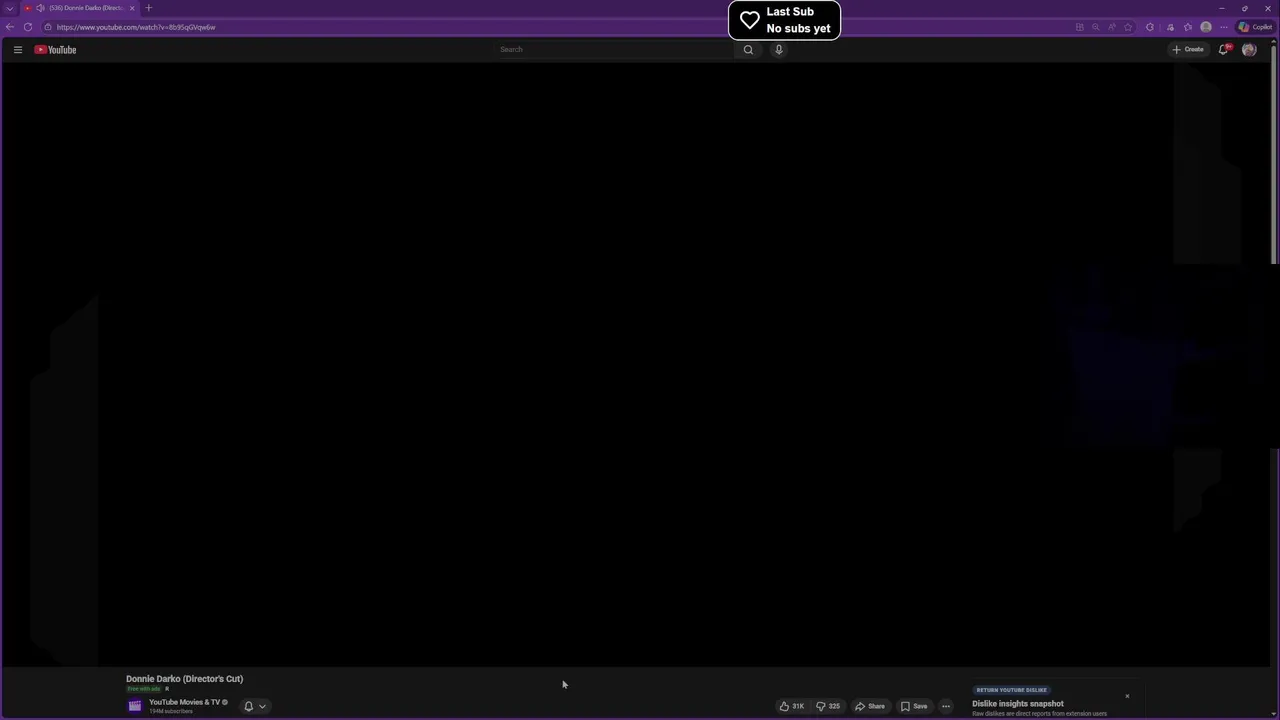Click the browser back arrow

point(10,27)
